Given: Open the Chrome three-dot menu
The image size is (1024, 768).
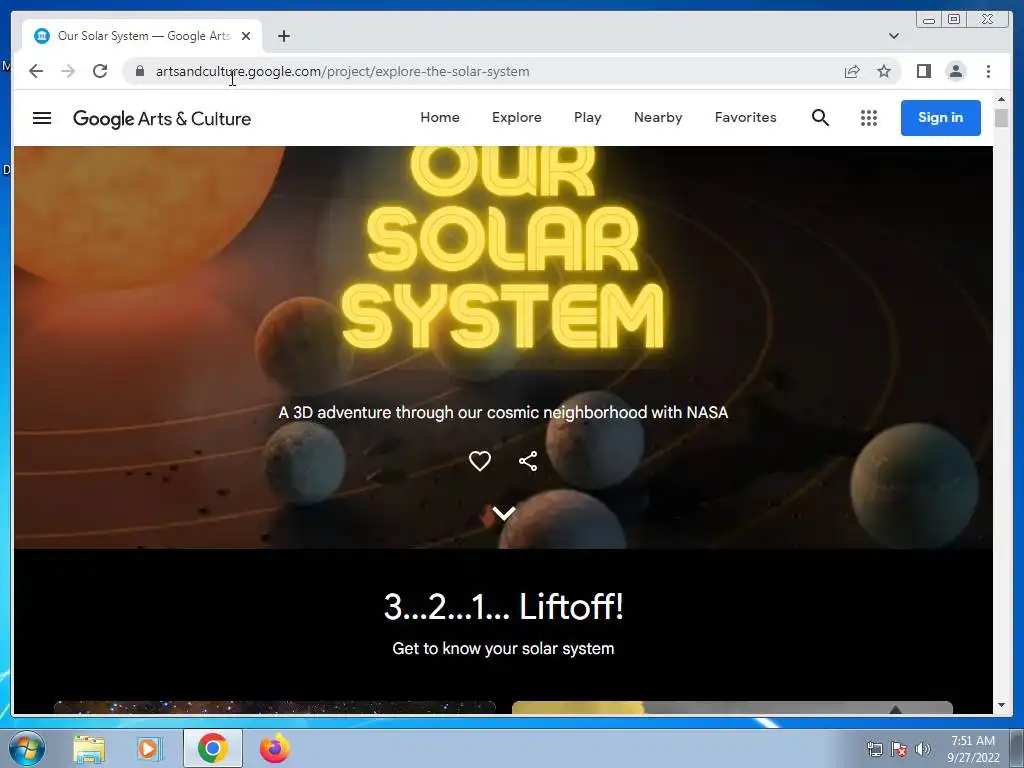Looking at the screenshot, I should (988, 71).
